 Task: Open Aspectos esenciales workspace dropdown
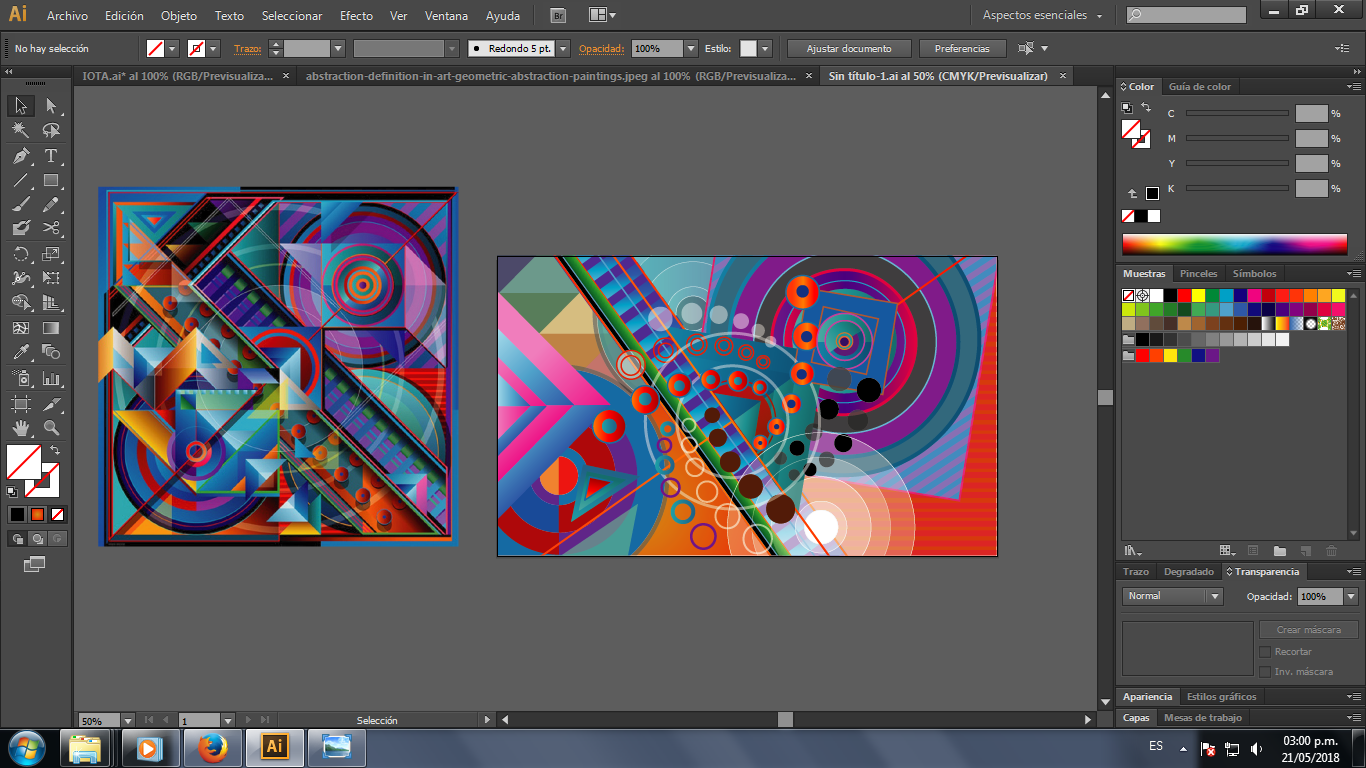pos(1042,16)
